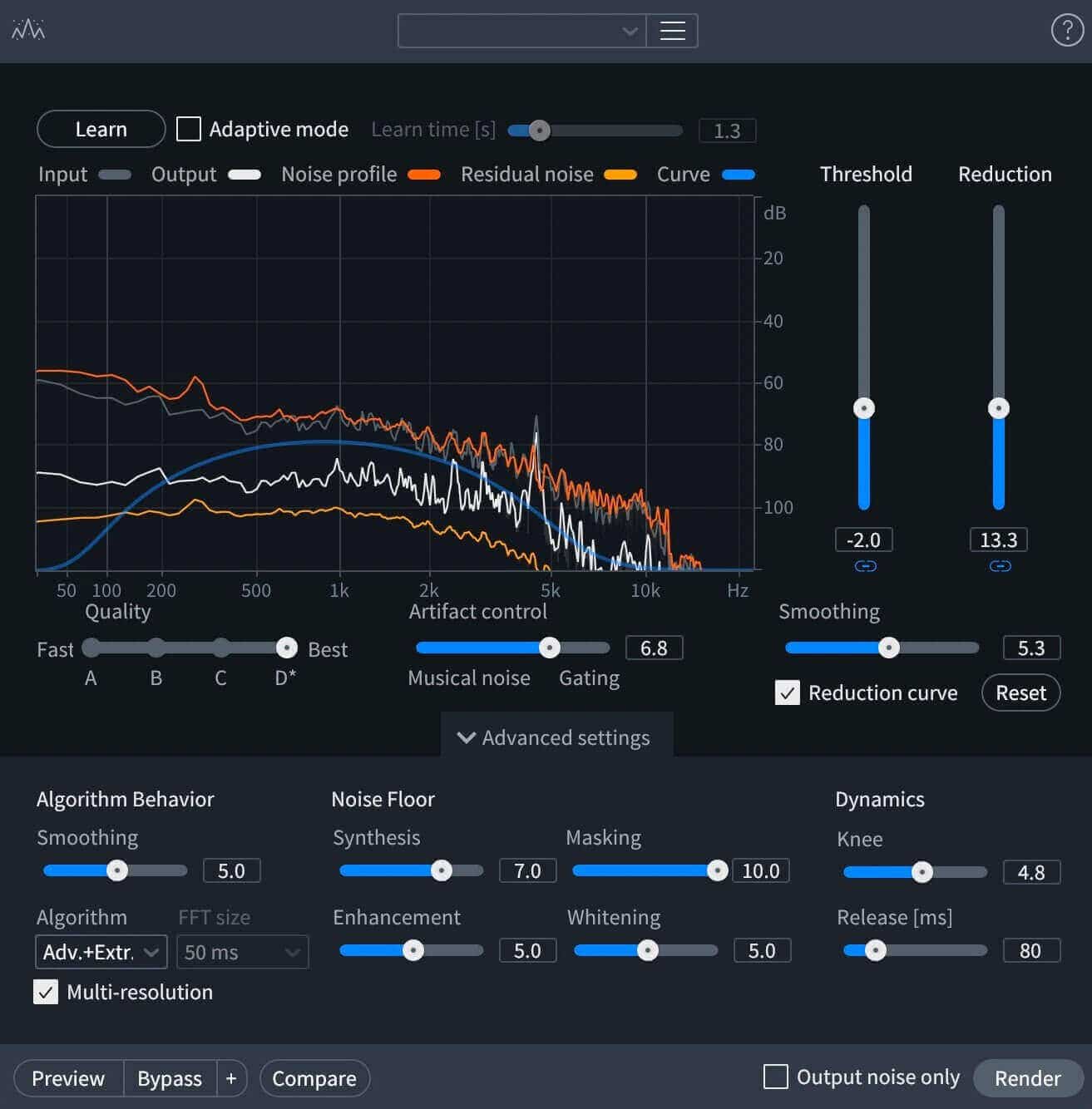Click the Reset button

point(1021,693)
